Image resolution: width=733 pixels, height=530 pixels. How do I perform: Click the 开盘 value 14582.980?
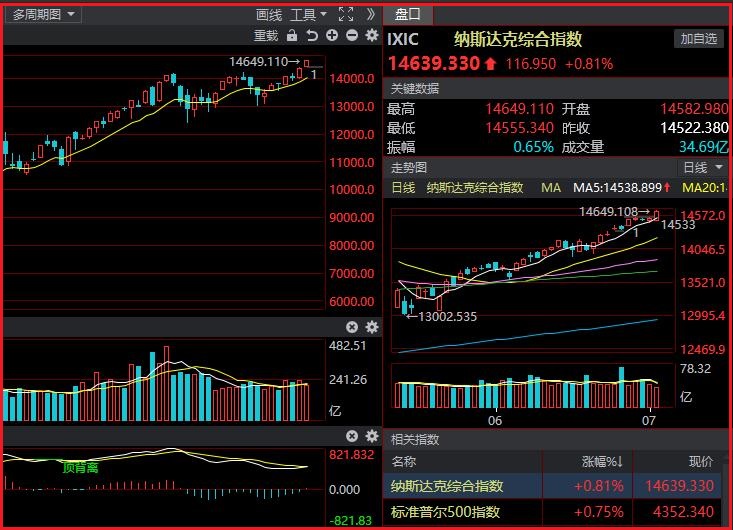694,109
